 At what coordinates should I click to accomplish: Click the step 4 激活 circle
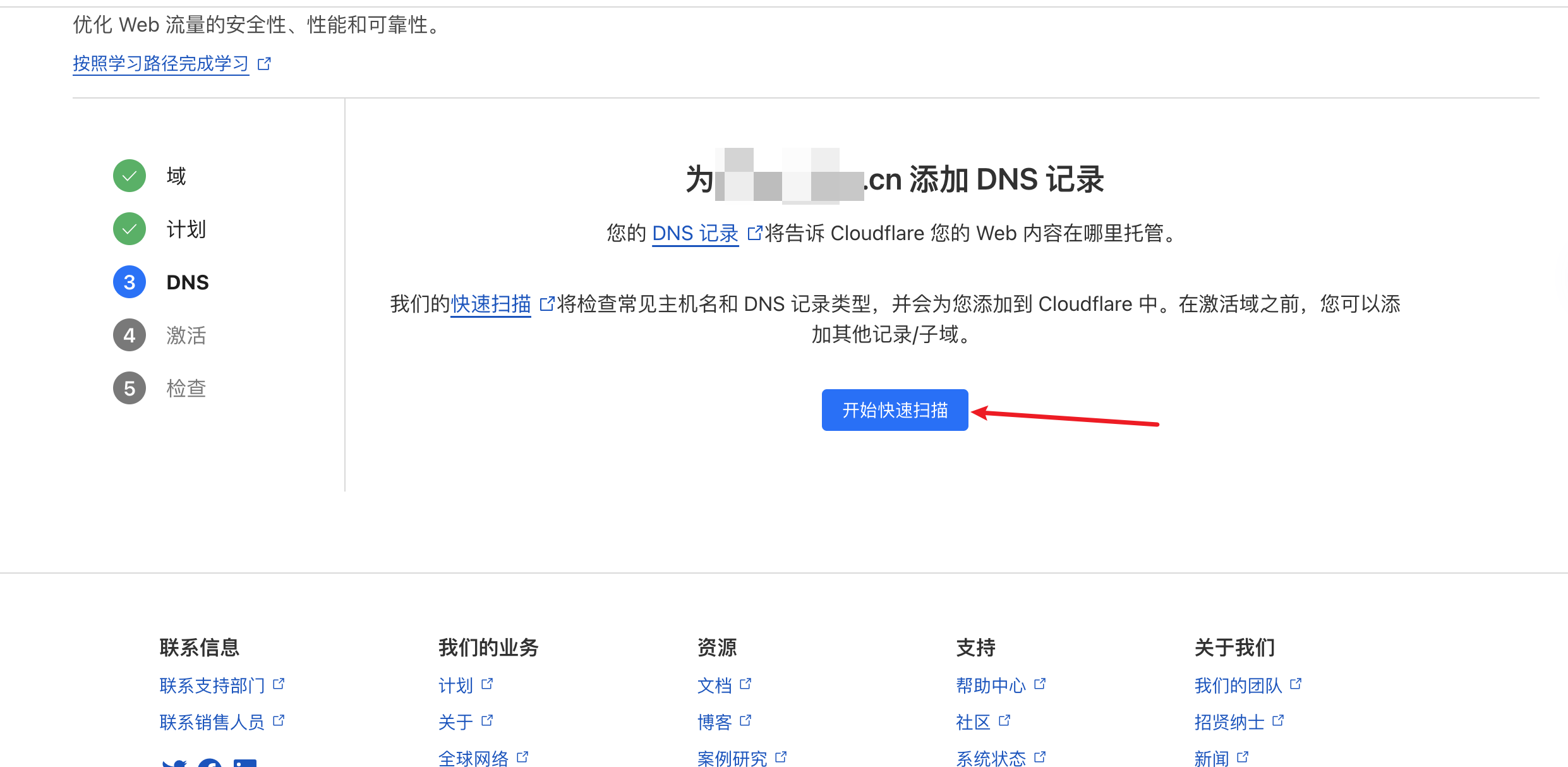130,335
